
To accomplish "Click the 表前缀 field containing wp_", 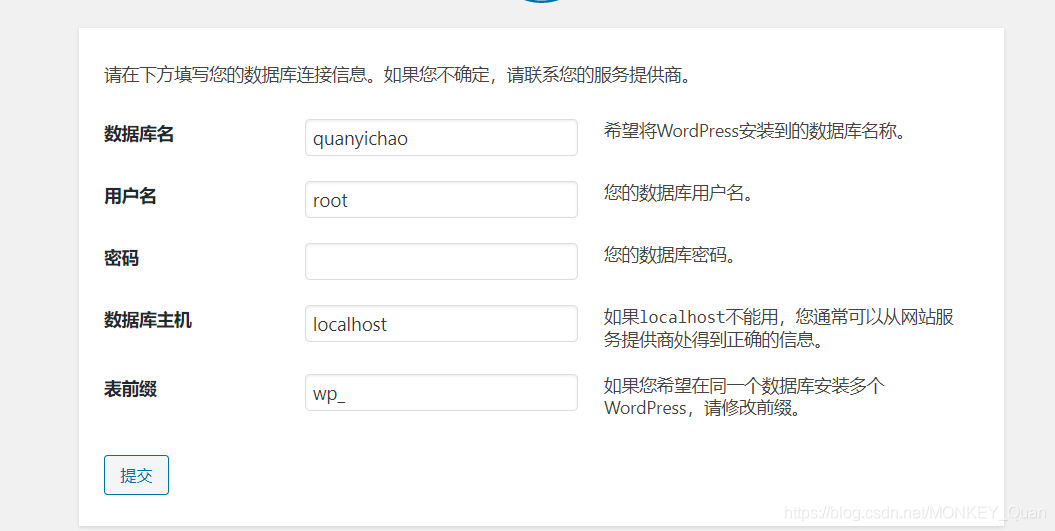I will coord(441,392).
